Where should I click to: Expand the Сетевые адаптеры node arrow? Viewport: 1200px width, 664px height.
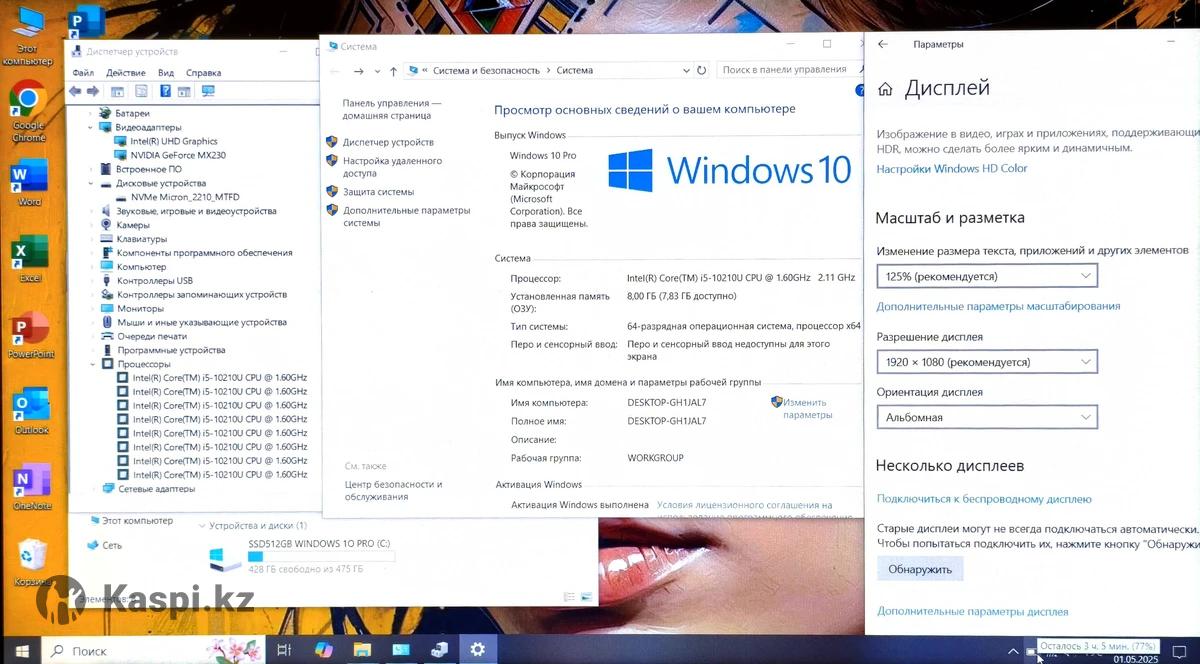[x=93, y=489]
